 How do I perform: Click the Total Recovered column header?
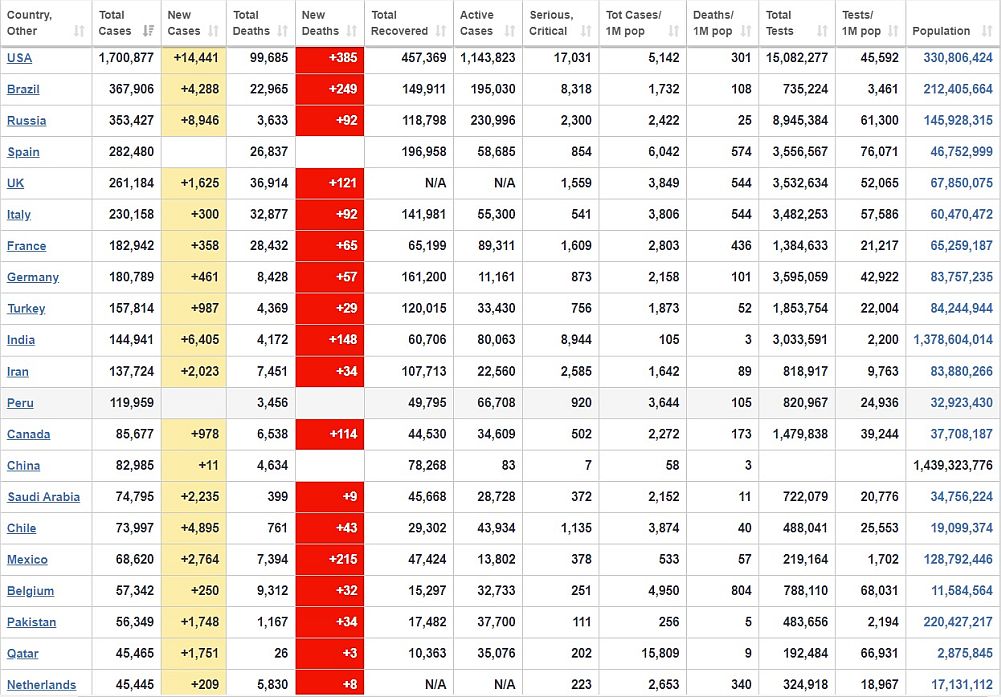[x=409, y=23]
